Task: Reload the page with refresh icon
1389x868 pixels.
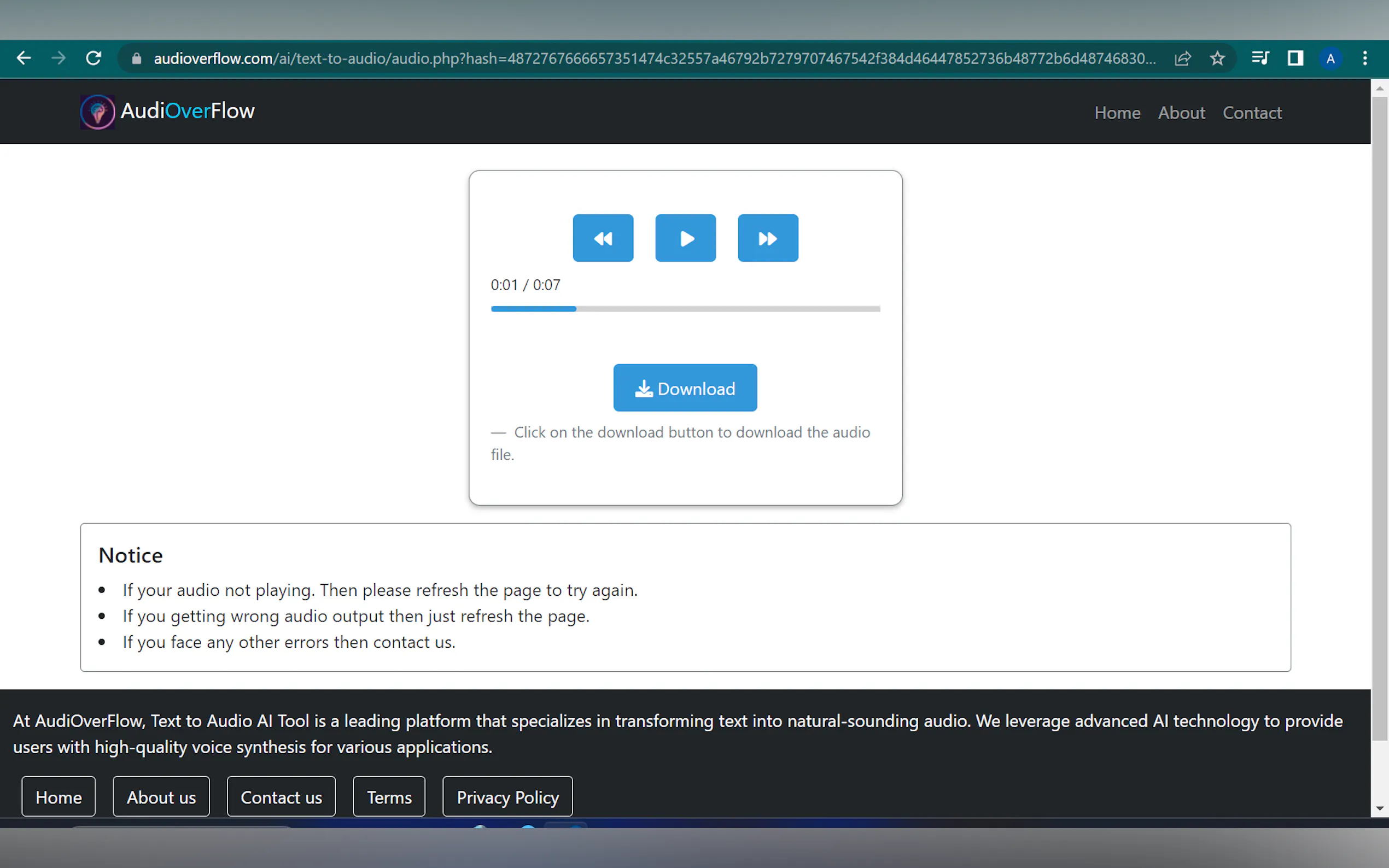Action: pos(94,58)
